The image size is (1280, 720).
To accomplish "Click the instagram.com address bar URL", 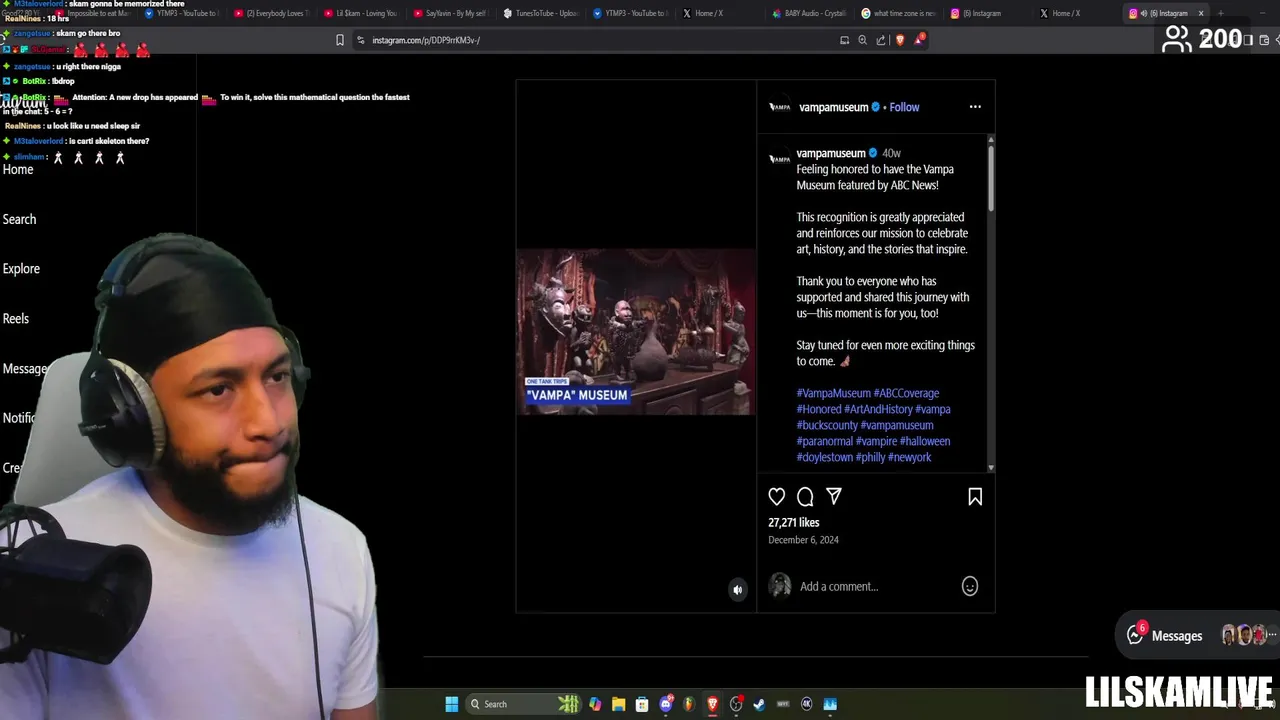I will [x=426, y=40].
